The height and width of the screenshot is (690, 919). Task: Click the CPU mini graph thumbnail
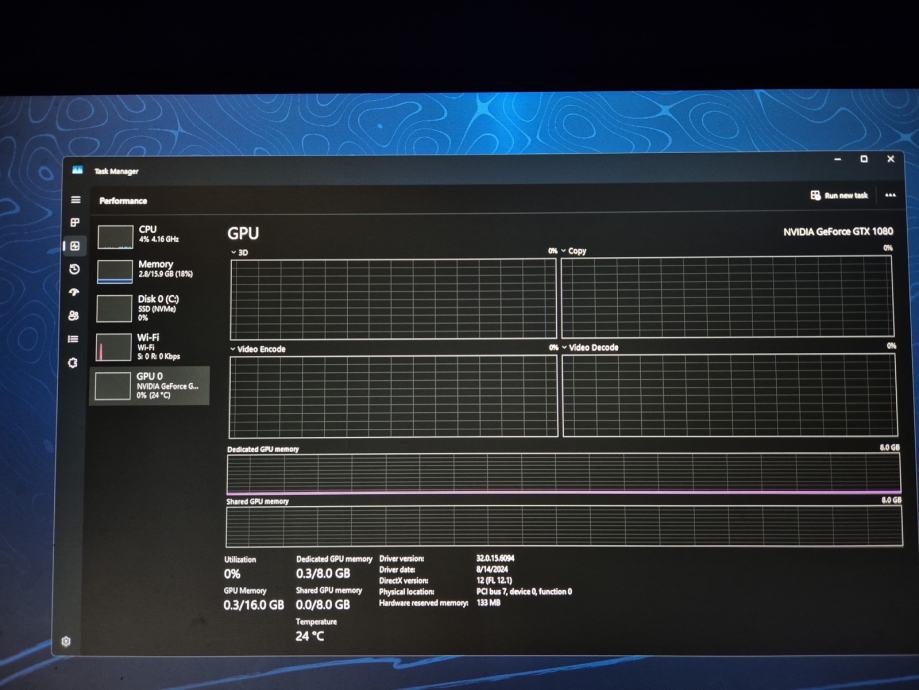(x=115, y=237)
